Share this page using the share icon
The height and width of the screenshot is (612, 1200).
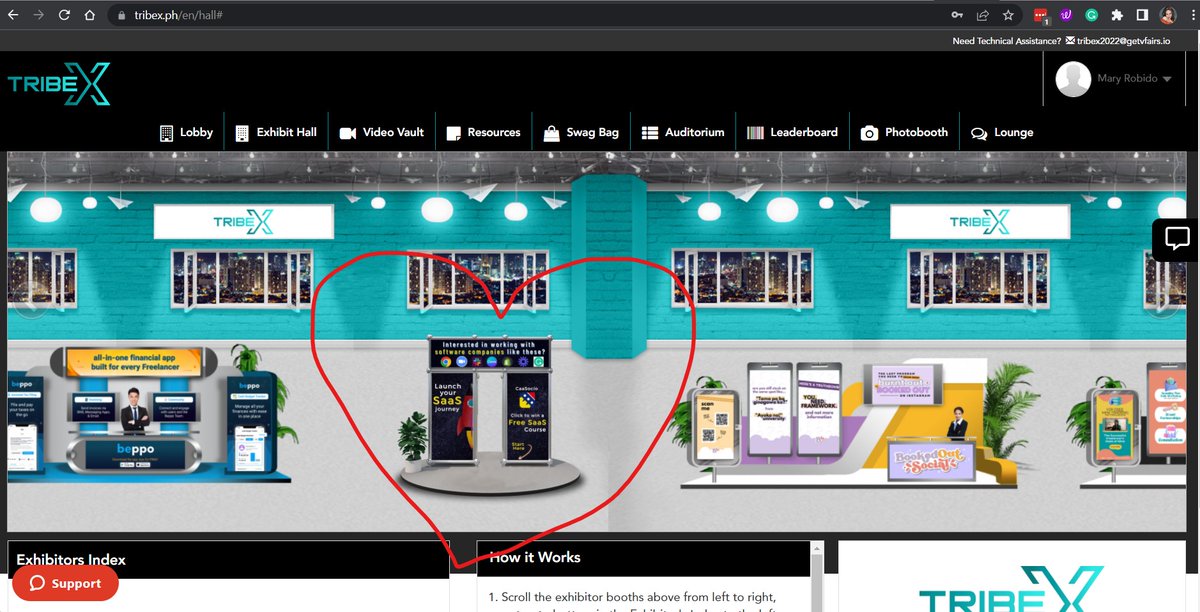coord(983,15)
